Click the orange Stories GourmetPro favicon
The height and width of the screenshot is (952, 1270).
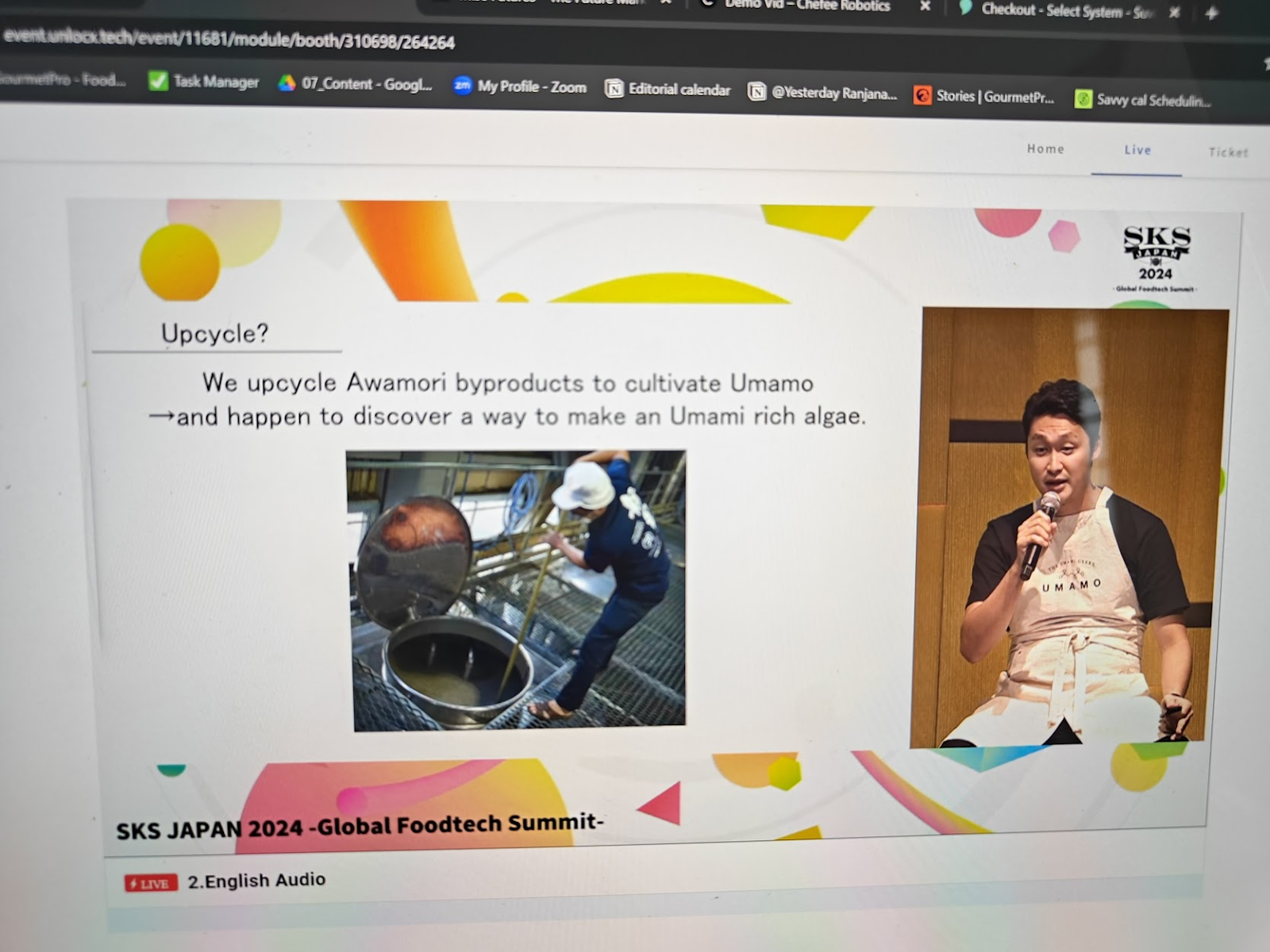922,96
